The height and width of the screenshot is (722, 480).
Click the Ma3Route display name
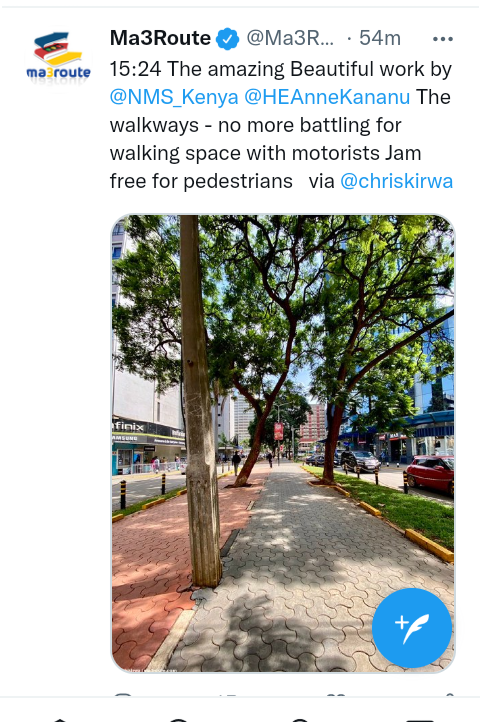coord(160,38)
